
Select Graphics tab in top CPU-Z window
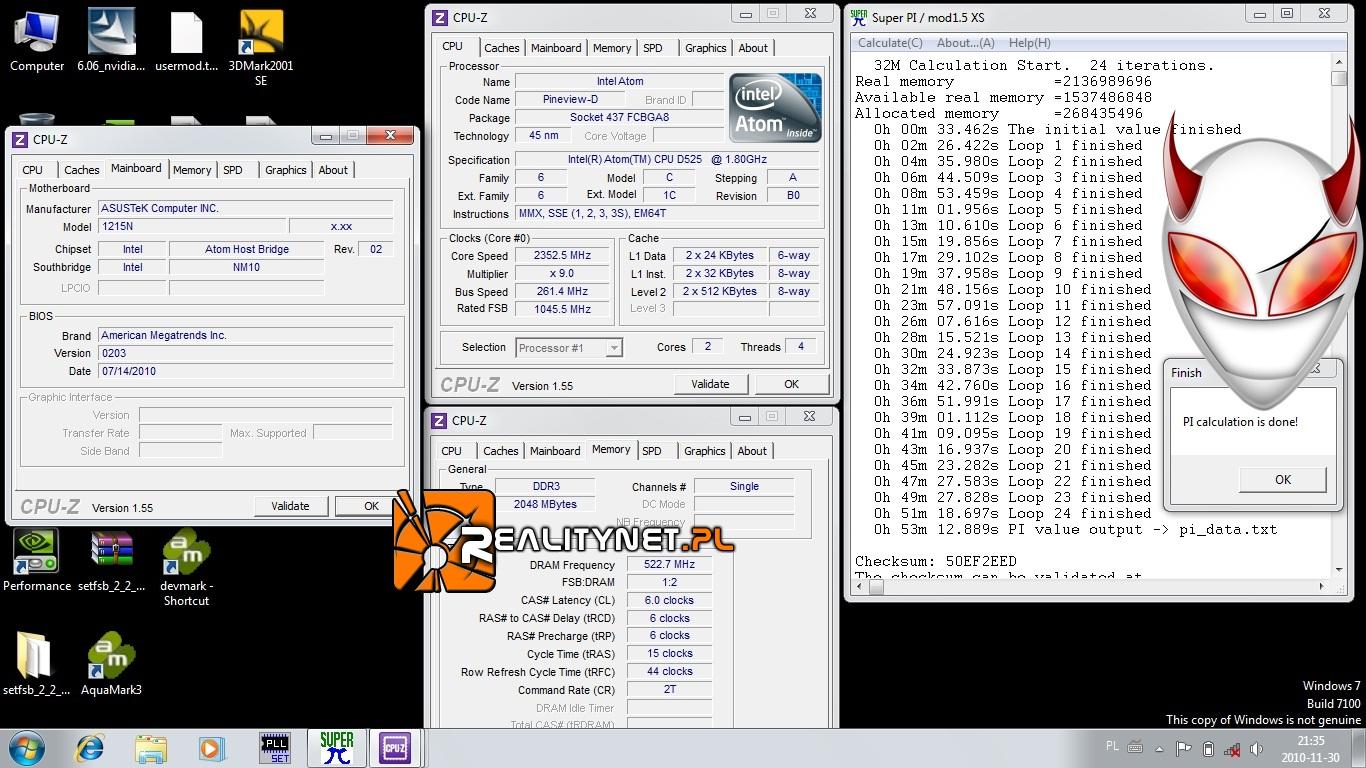click(705, 48)
